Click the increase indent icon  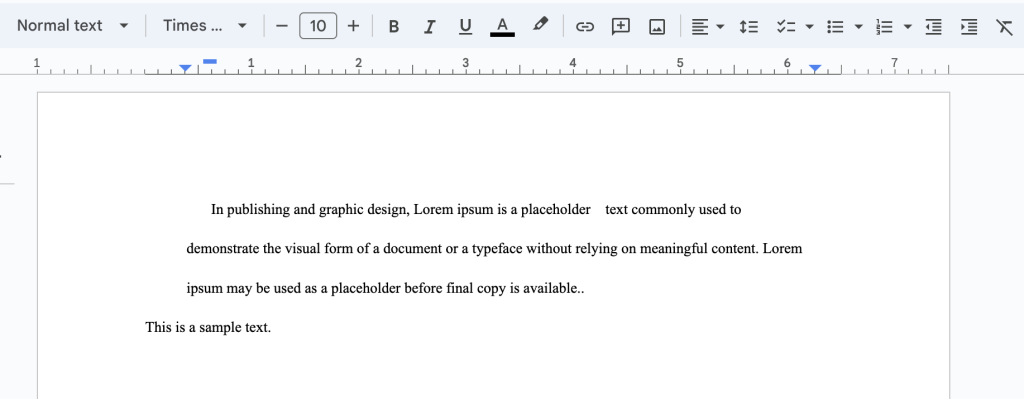(x=969, y=27)
